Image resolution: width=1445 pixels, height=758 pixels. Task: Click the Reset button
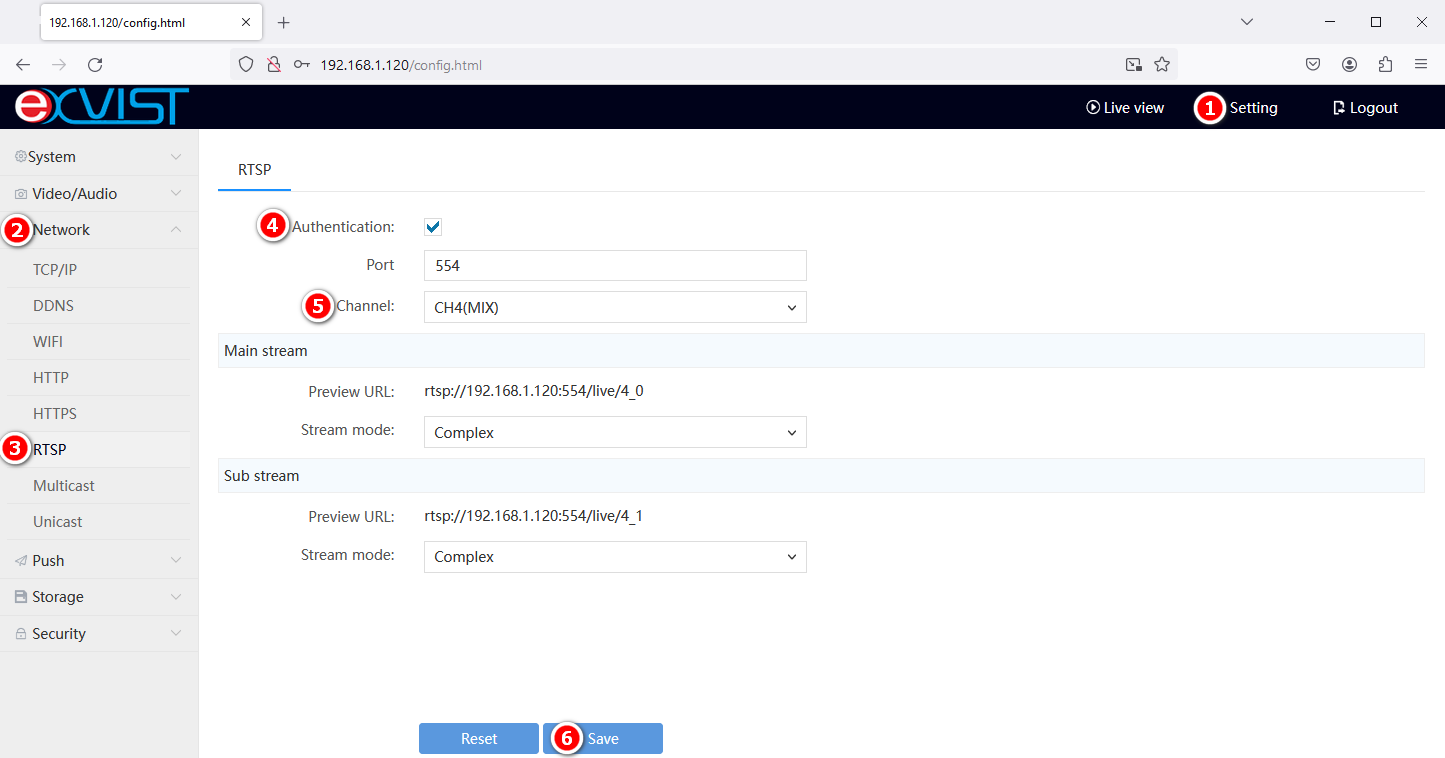click(479, 739)
